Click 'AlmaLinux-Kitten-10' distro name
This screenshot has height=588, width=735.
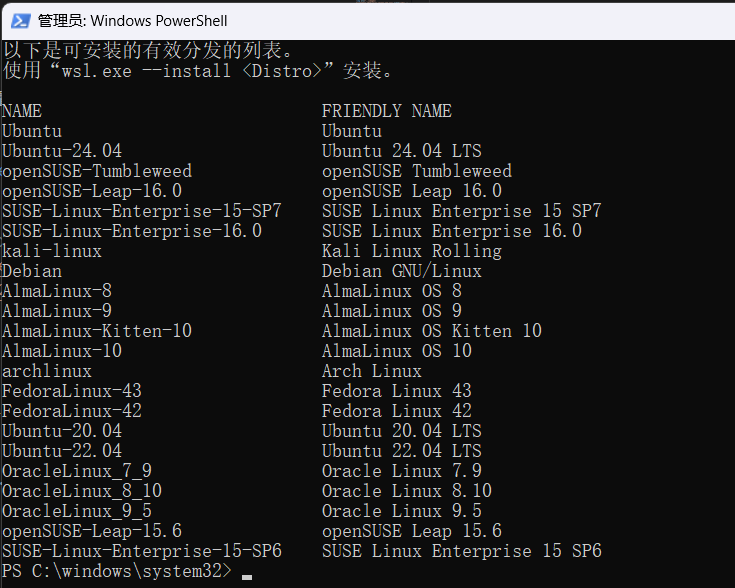coord(97,331)
